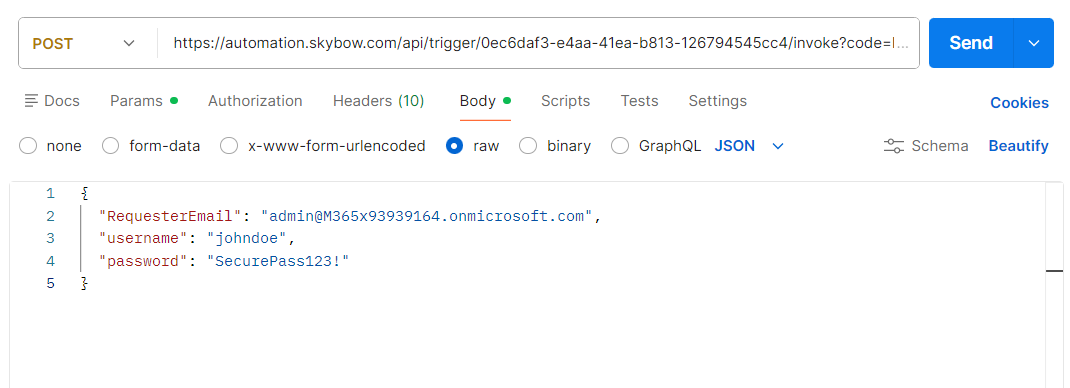The image size is (1070, 388).
Task: Select the form-data radio button
Action: click(x=111, y=146)
